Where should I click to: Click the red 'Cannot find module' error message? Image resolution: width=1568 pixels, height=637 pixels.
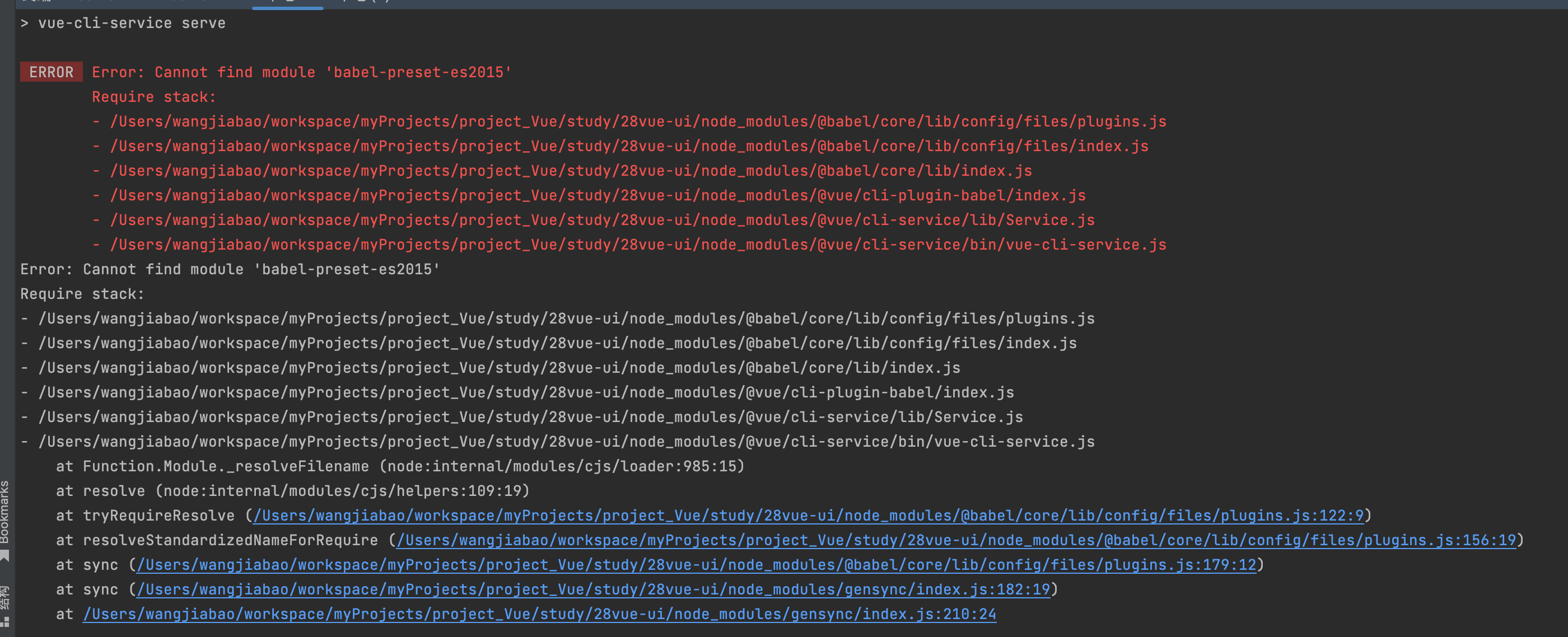[301, 72]
